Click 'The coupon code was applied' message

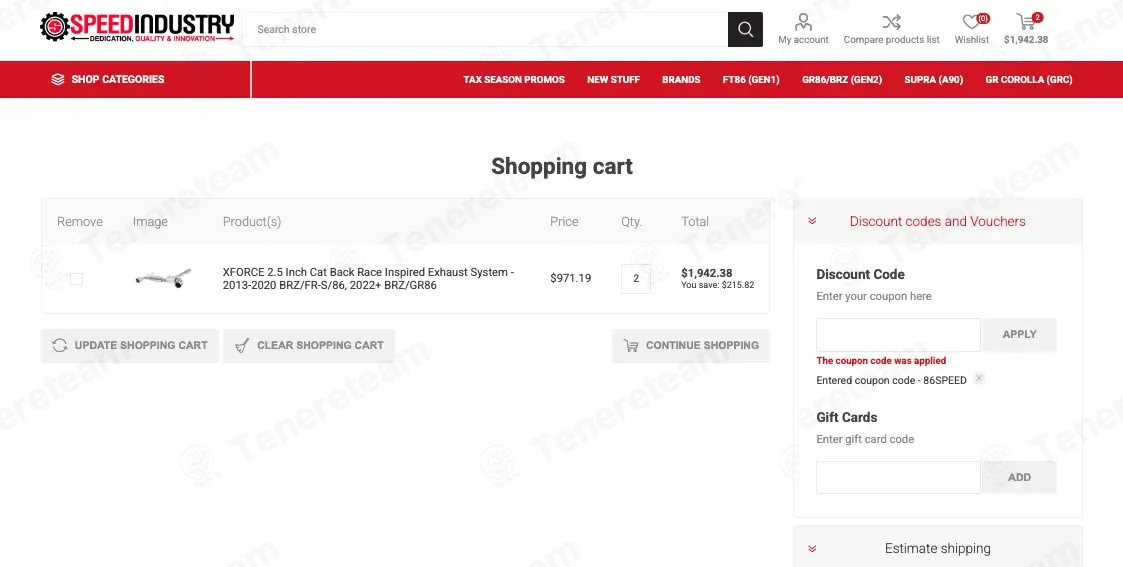(x=881, y=361)
